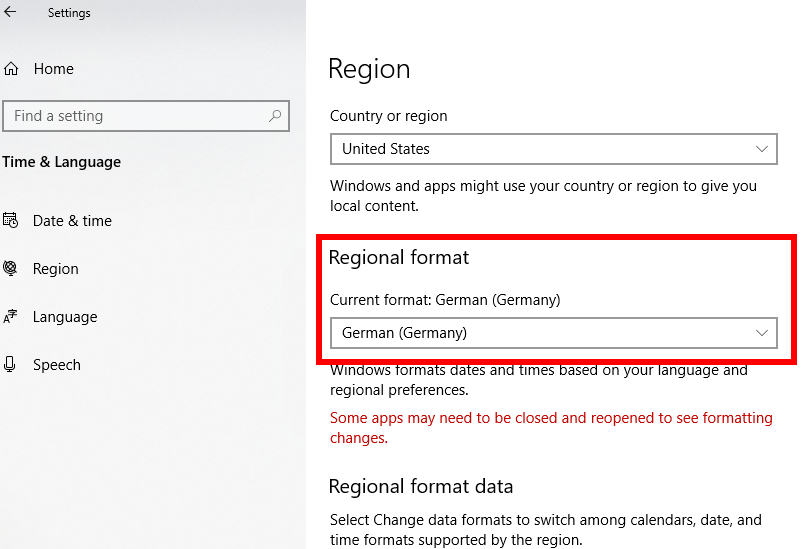Open Speech settings page
This screenshot has width=808, height=549.
tap(57, 364)
